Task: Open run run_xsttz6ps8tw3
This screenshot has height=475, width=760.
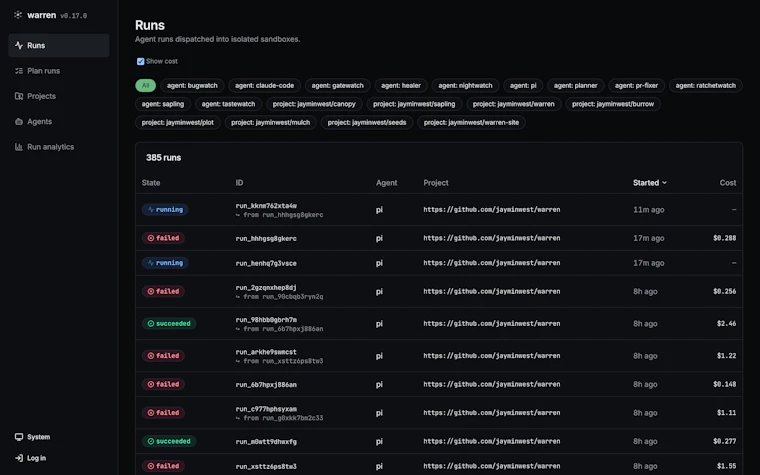Action: click(266, 466)
